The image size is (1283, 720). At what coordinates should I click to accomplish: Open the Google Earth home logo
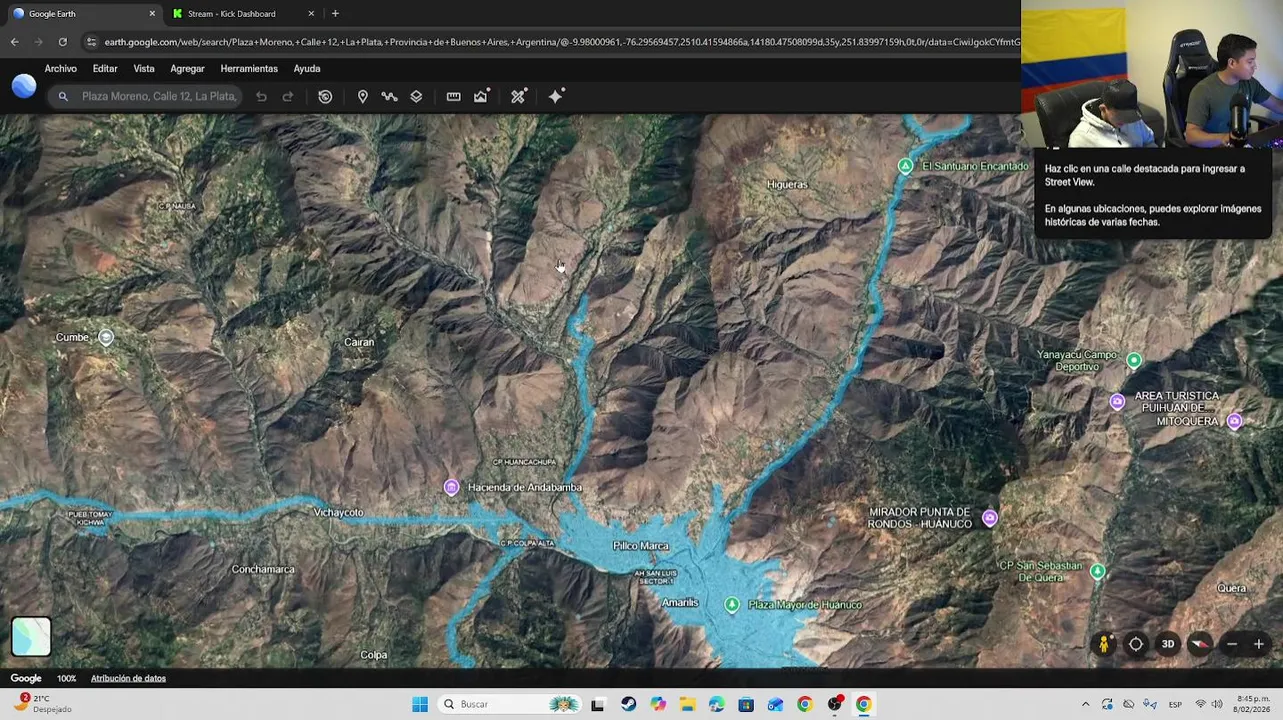[24, 86]
